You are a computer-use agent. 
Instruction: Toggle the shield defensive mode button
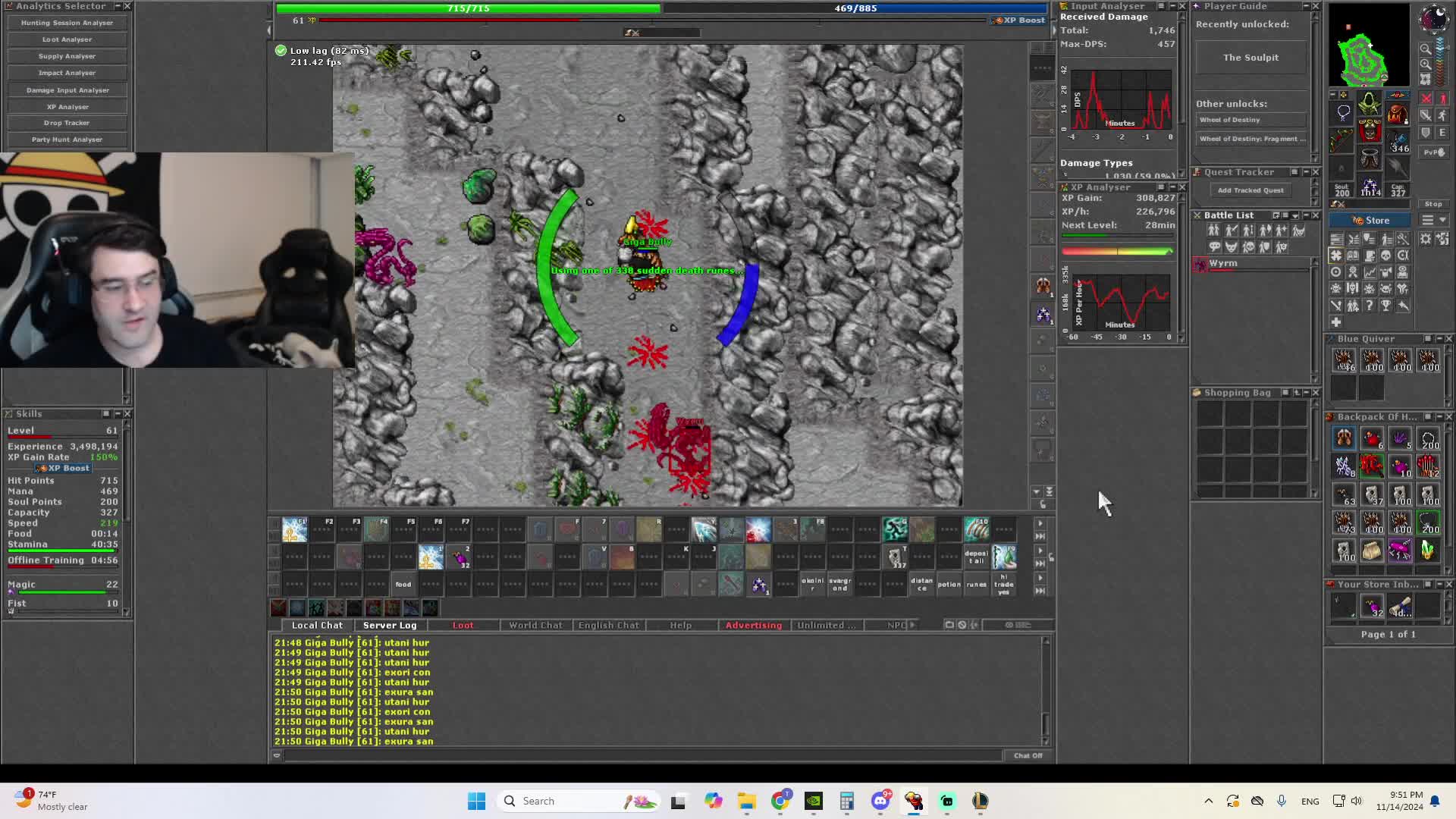tap(1426, 133)
